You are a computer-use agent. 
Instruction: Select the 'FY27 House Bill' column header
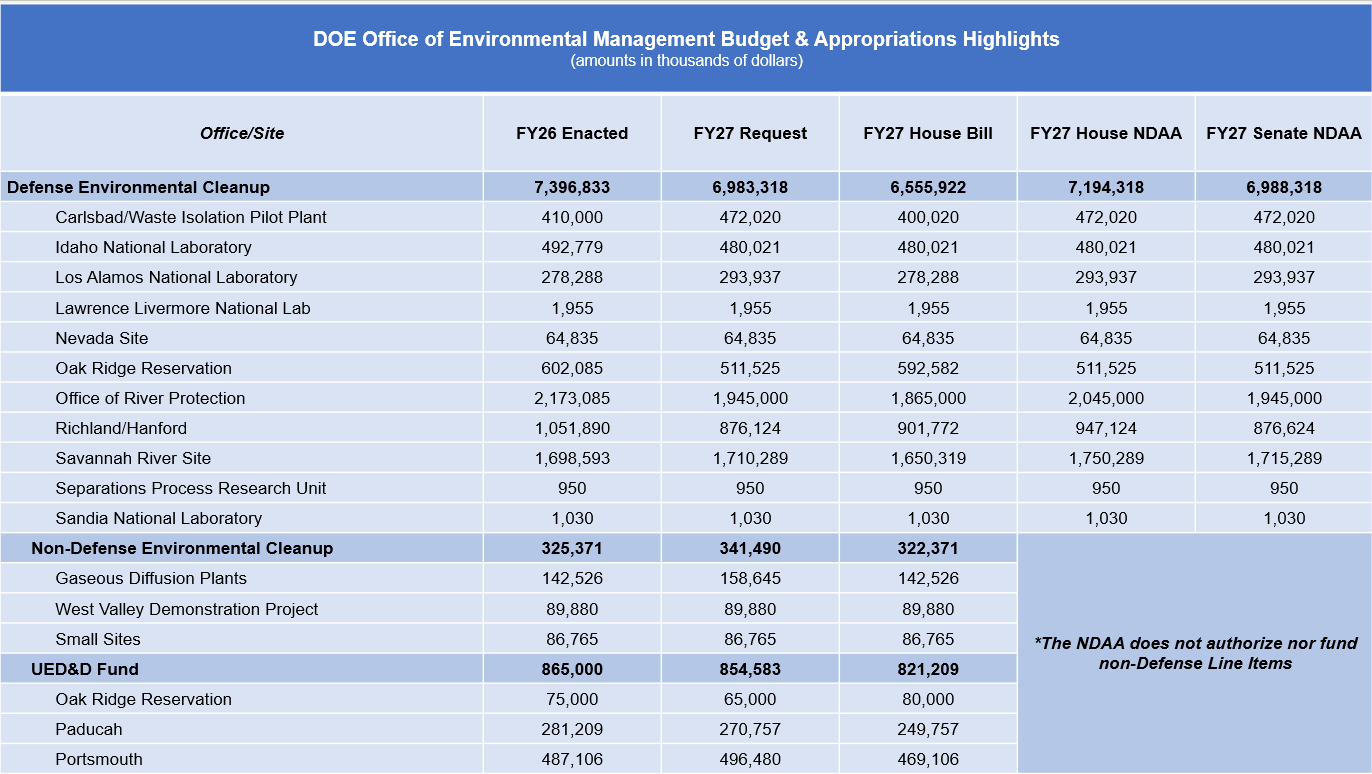click(x=928, y=133)
